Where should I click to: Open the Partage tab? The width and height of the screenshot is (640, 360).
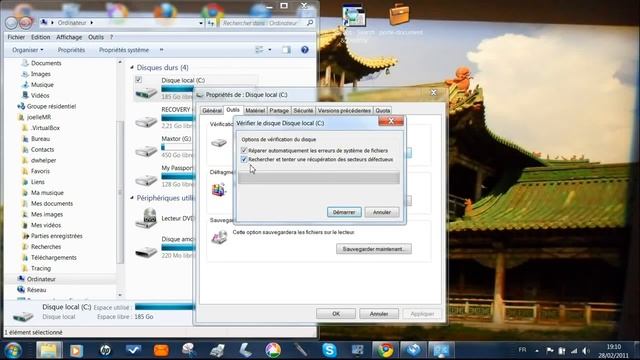pyautogui.click(x=279, y=111)
